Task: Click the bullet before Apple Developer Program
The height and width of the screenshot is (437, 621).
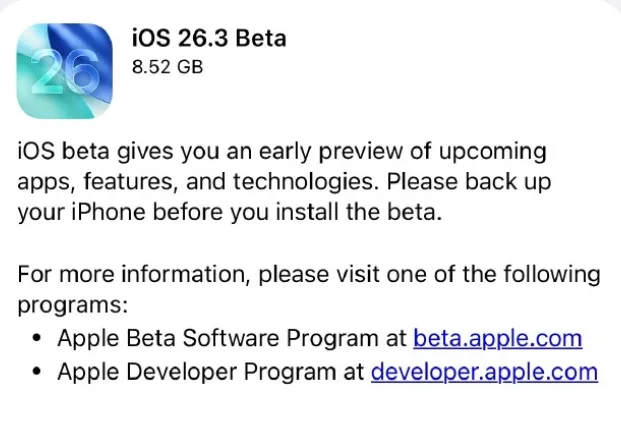Action: [36, 373]
